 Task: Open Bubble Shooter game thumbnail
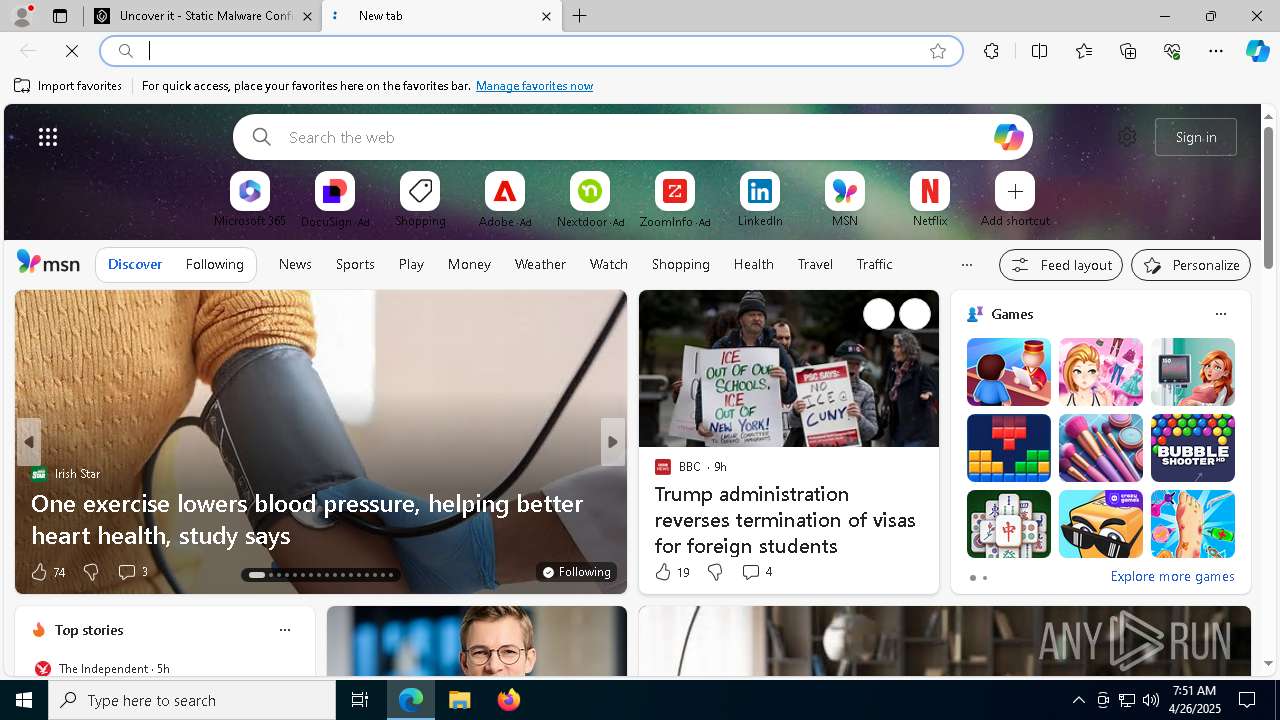click(x=1192, y=448)
